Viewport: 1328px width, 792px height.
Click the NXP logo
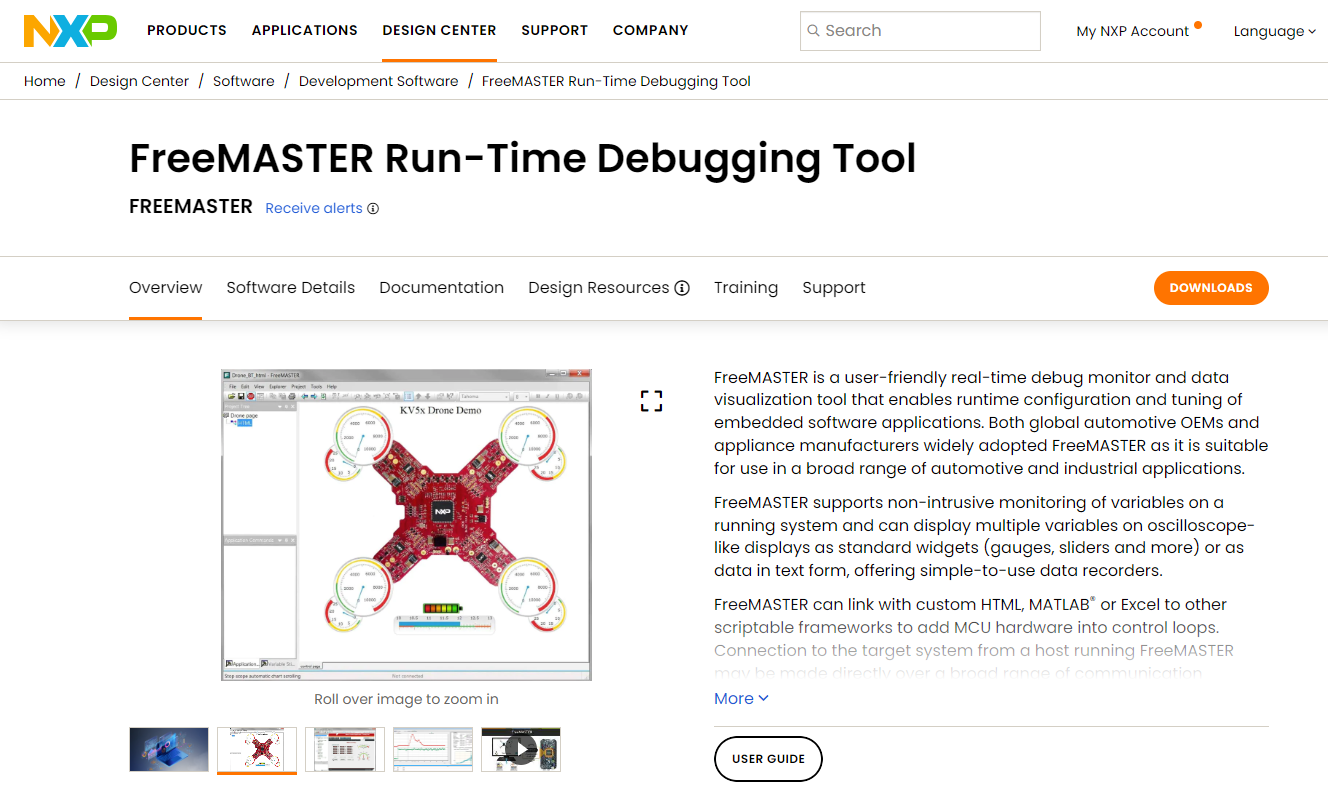[70, 31]
